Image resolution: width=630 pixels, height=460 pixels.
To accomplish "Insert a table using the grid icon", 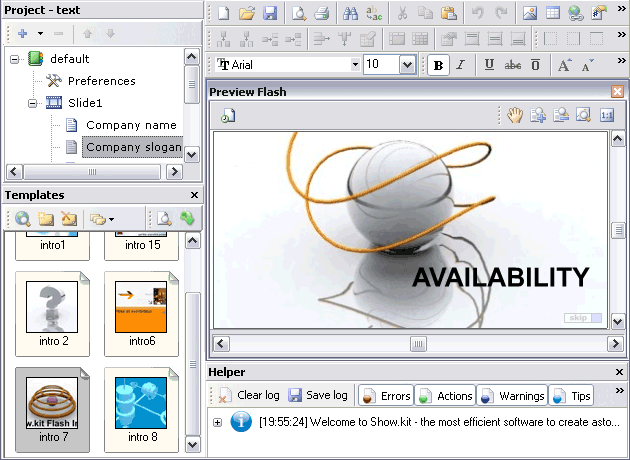I will point(553,13).
